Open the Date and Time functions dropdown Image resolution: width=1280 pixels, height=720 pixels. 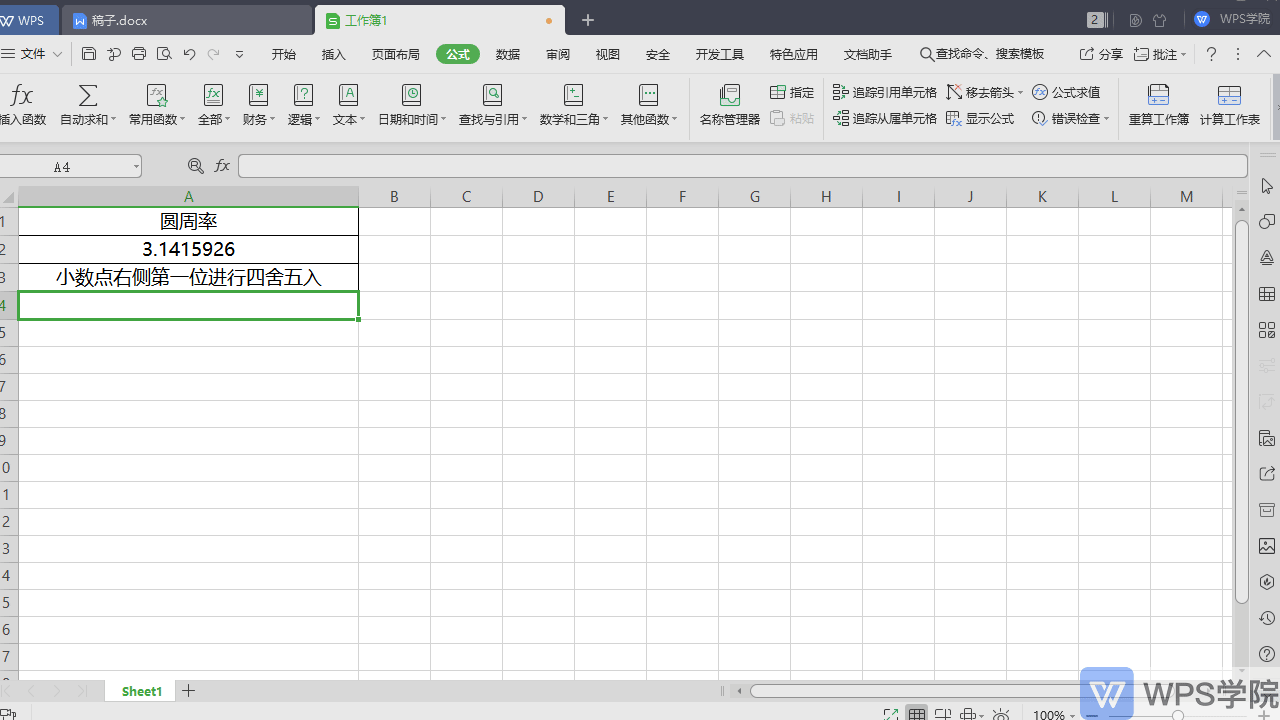(446, 120)
